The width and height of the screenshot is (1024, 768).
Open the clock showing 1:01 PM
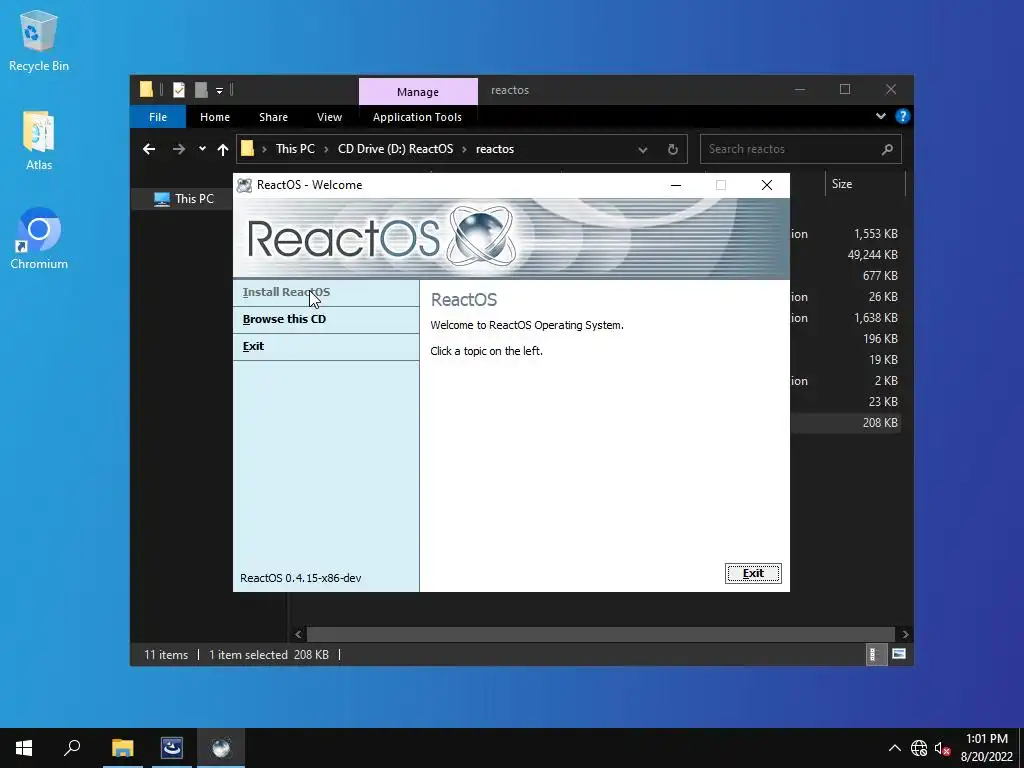coord(986,748)
